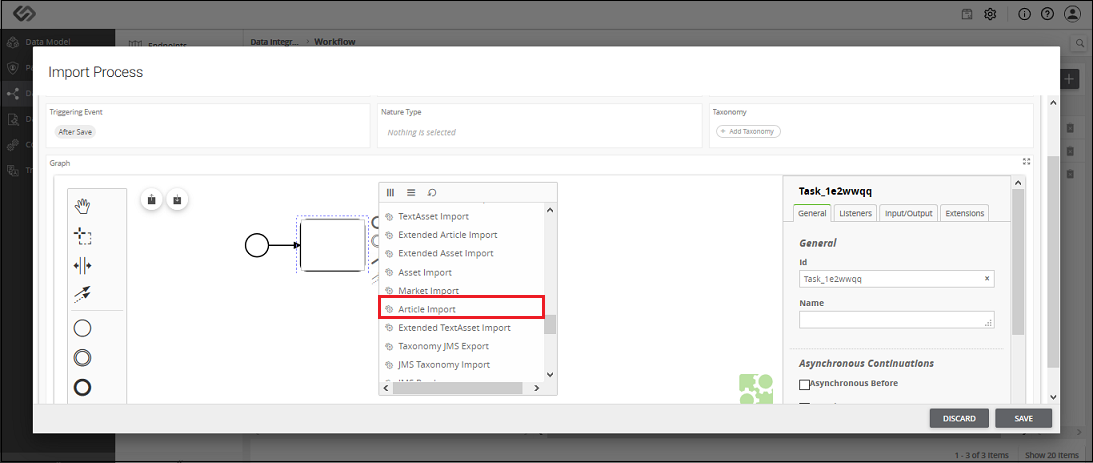Select the Hand tool in palette
The width and height of the screenshot is (1093, 463).
click(83, 206)
